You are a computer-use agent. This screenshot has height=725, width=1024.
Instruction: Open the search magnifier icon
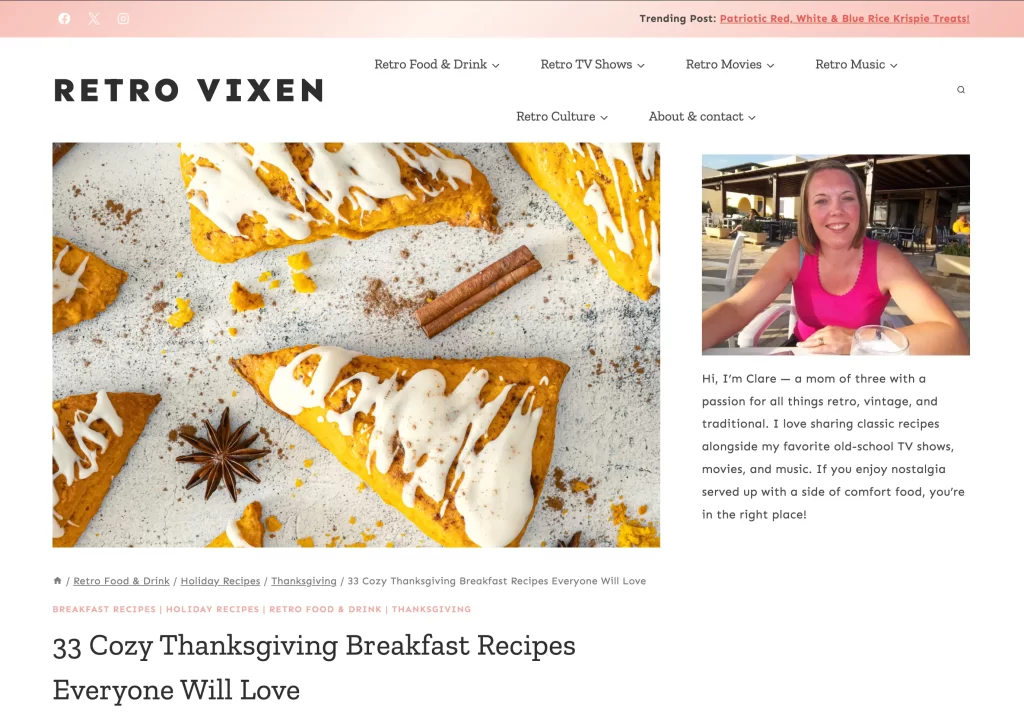tap(961, 90)
